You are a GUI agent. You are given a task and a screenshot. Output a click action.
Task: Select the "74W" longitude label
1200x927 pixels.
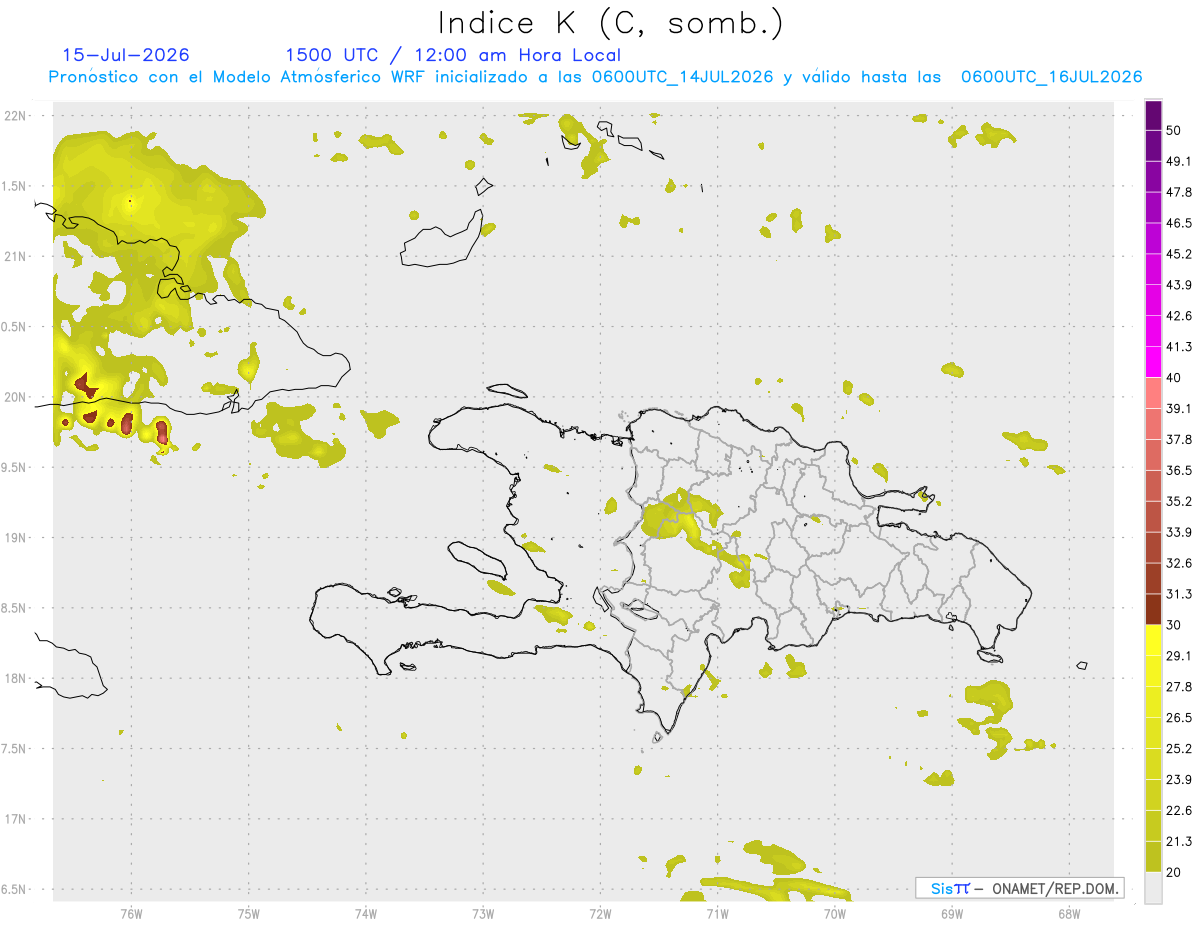pyautogui.click(x=366, y=914)
